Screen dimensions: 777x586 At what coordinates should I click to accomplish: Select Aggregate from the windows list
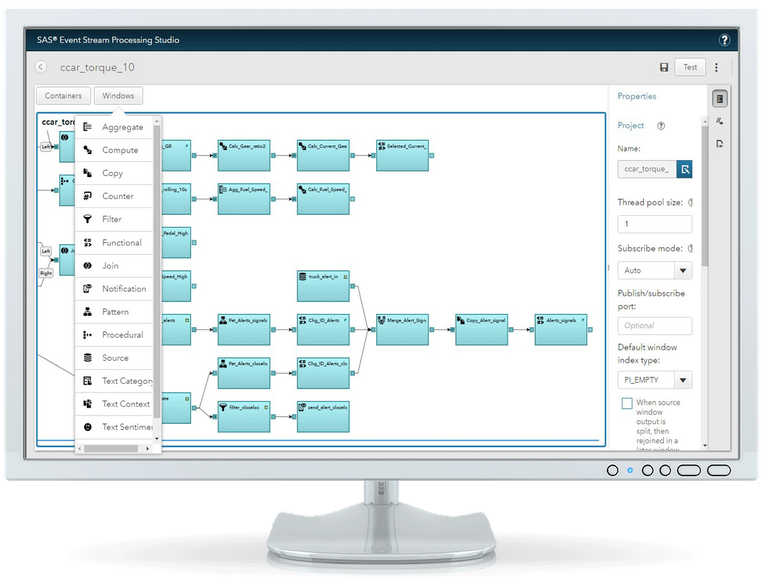114,127
